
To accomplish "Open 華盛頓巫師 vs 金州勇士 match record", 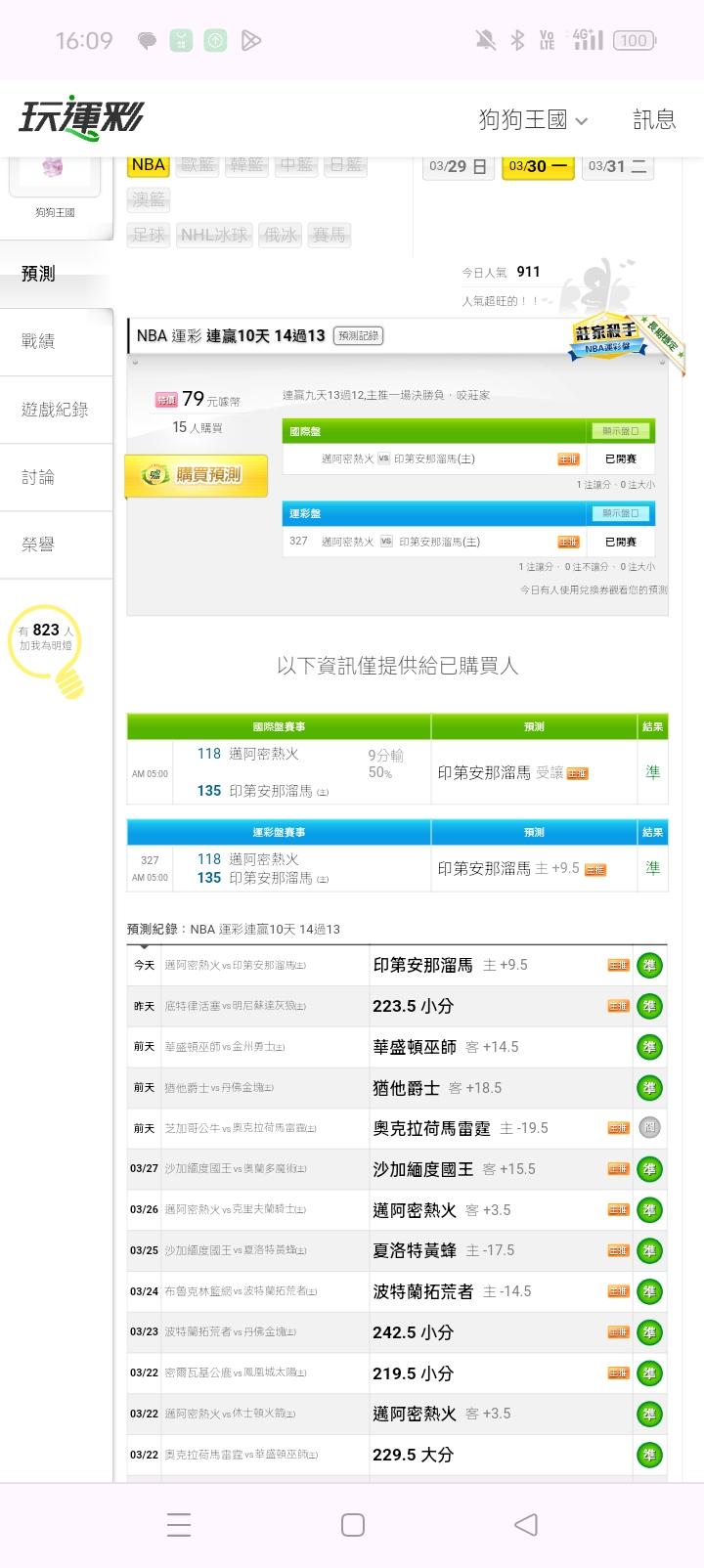I will click(x=225, y=1047).
